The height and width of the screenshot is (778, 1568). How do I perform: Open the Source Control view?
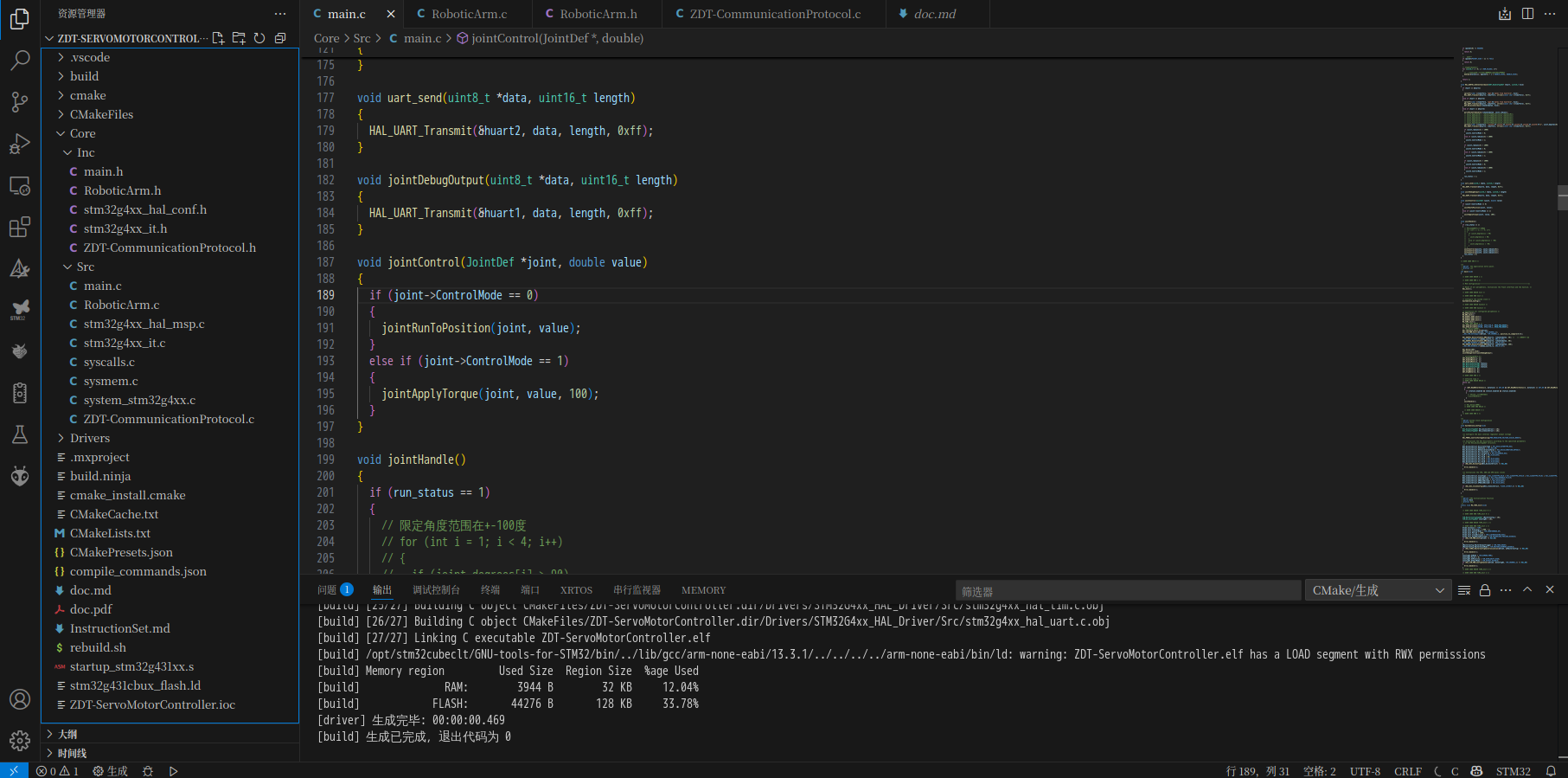[20, 102]
